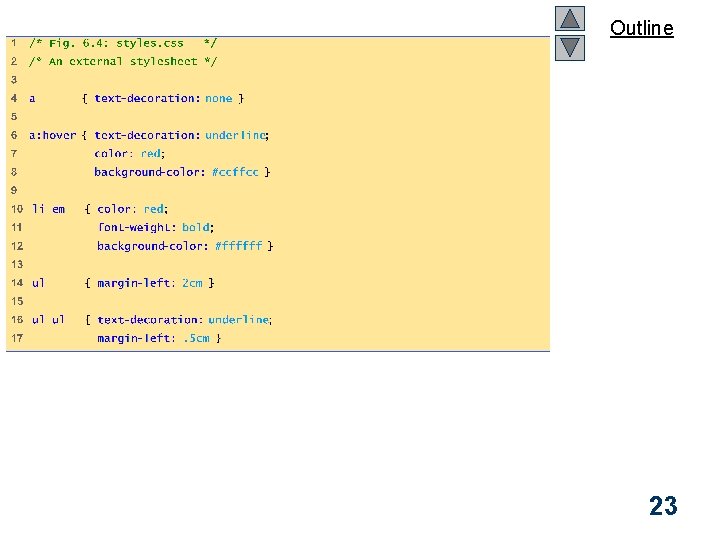
Task: Click the '#ffffff' color value
Action: click(238, 246)
